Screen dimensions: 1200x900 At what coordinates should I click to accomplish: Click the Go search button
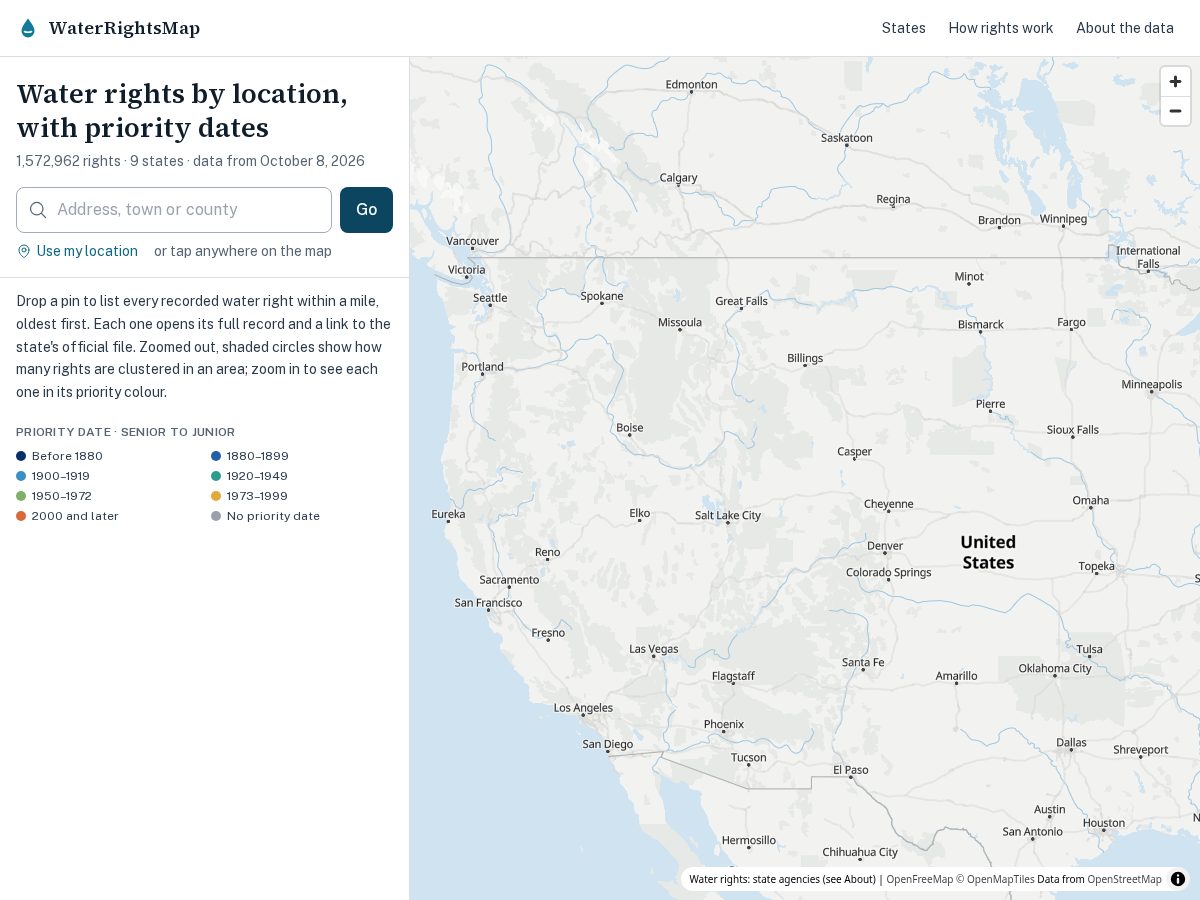tap(366, 210)
